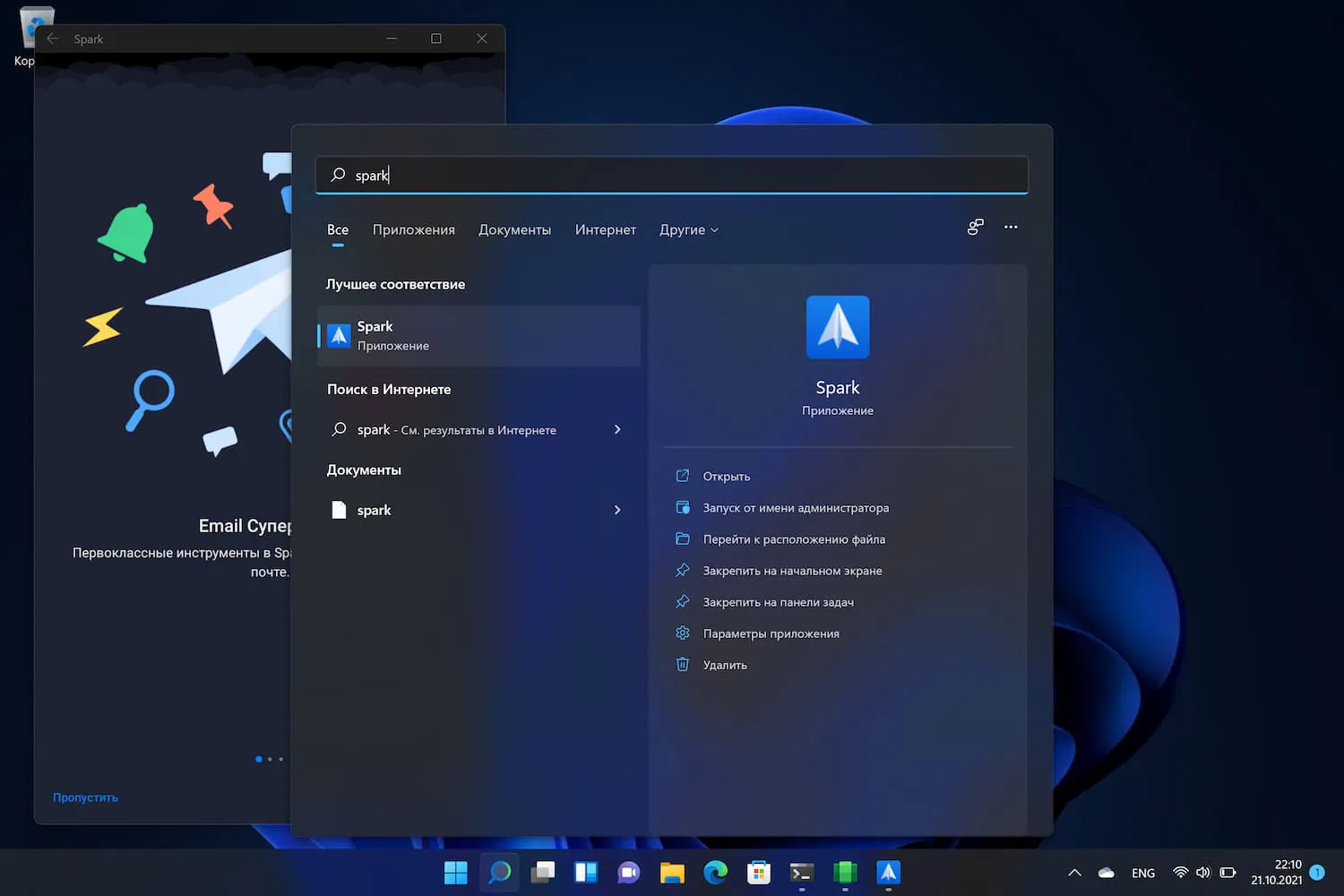Viewport: 1344px width, 896px height.
Task: Open File Explorer from the taskbar
Action: point(672,873)
